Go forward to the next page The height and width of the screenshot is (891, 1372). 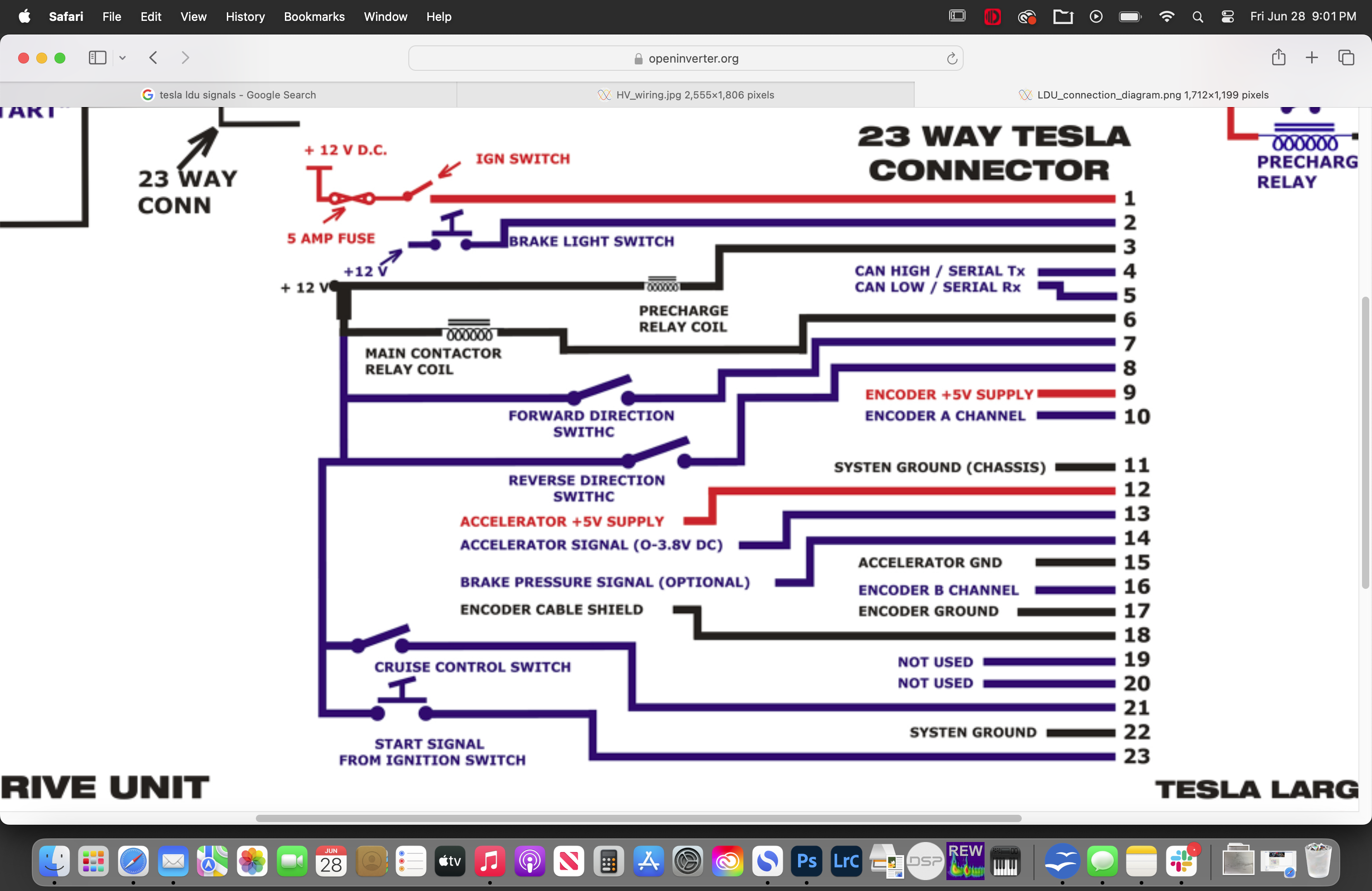point(185,58)
